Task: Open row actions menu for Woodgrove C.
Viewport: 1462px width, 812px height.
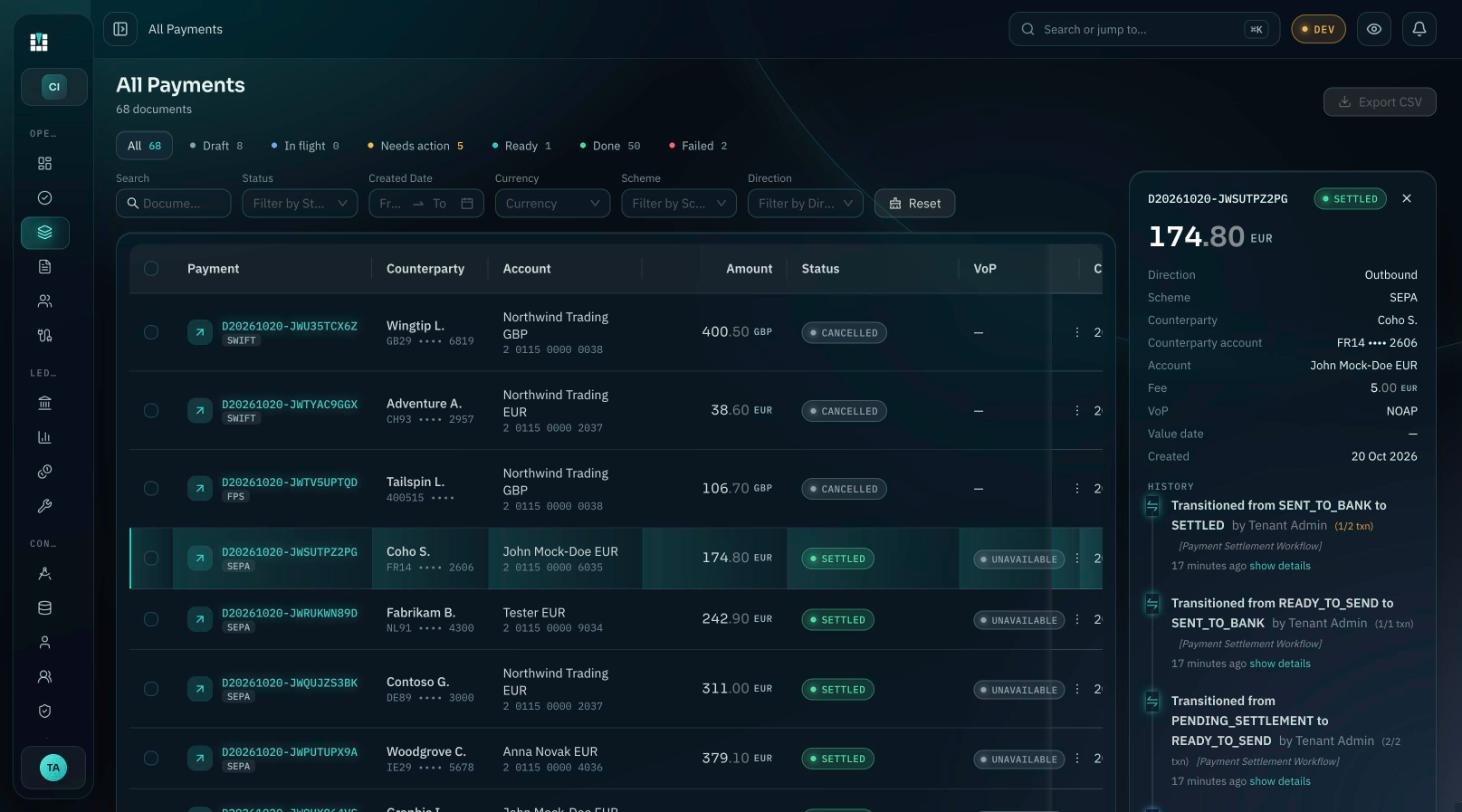Action: (1077, 758)
